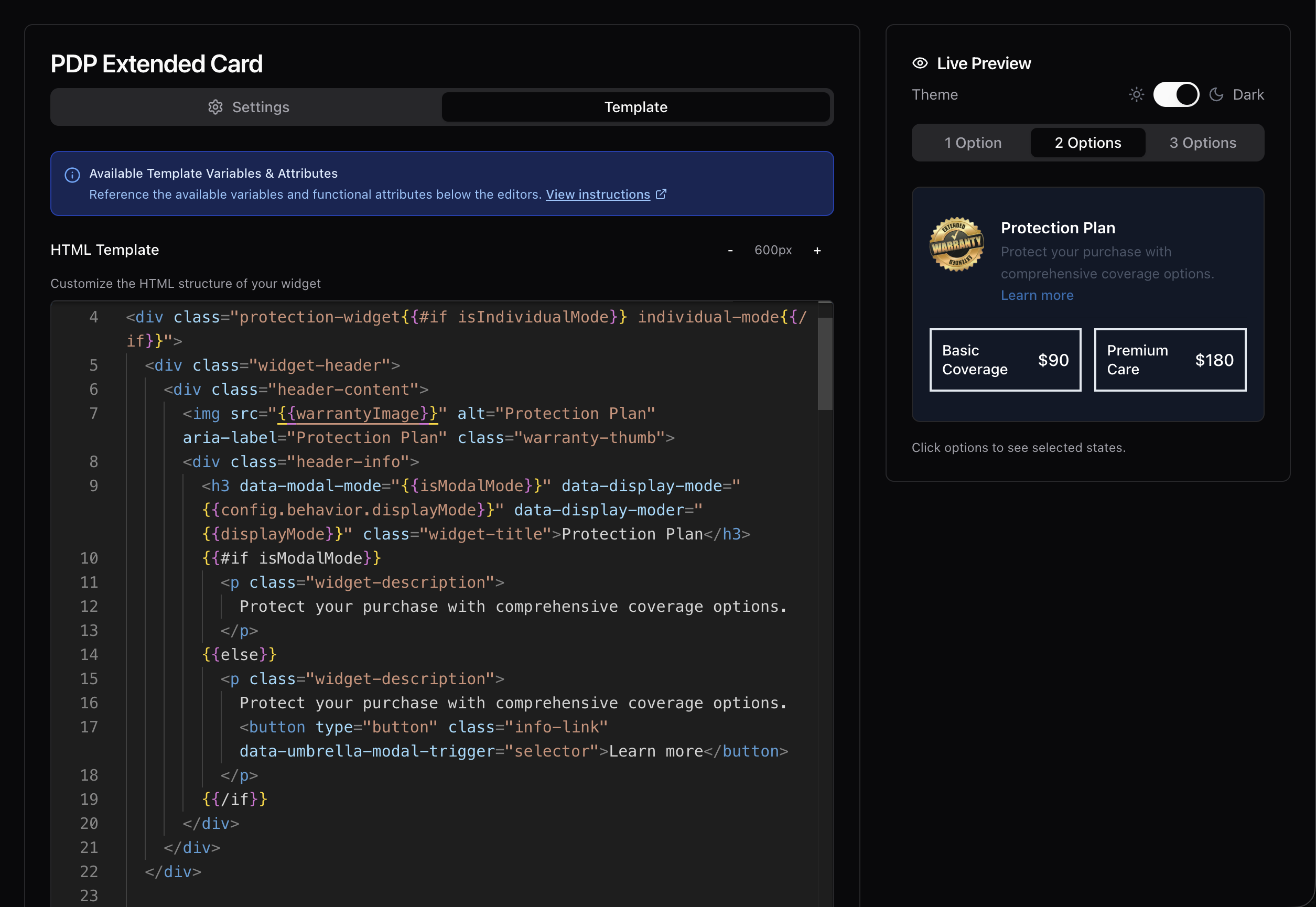Select the Basic Coverage $90 option
Viewport: 1316px width, 907px height.
click(1005, 360)
